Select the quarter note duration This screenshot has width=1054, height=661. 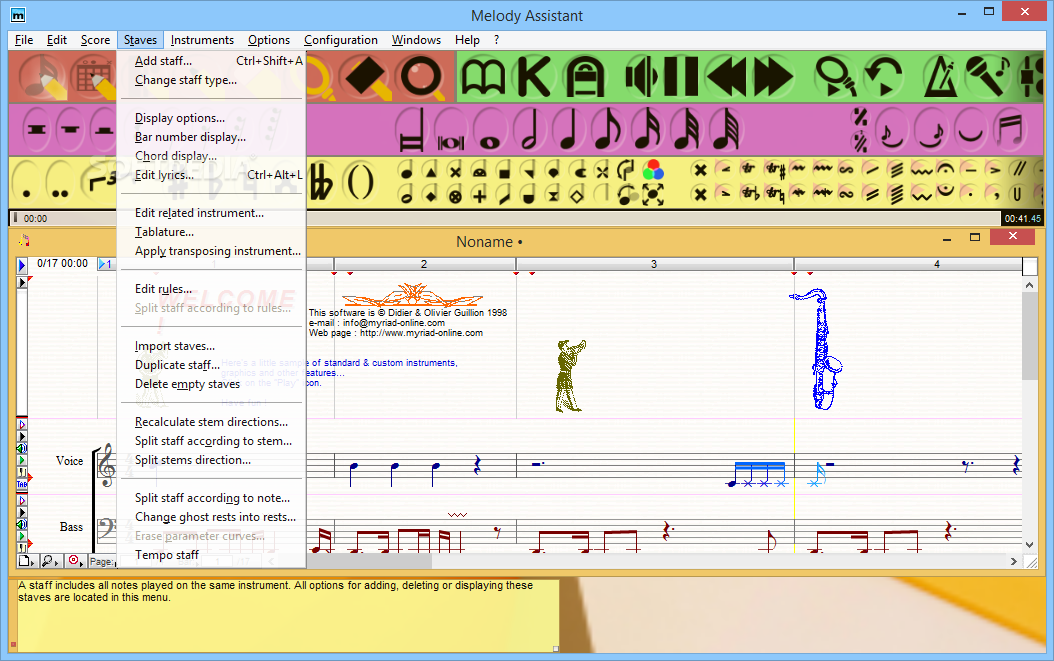coord(569,130)
